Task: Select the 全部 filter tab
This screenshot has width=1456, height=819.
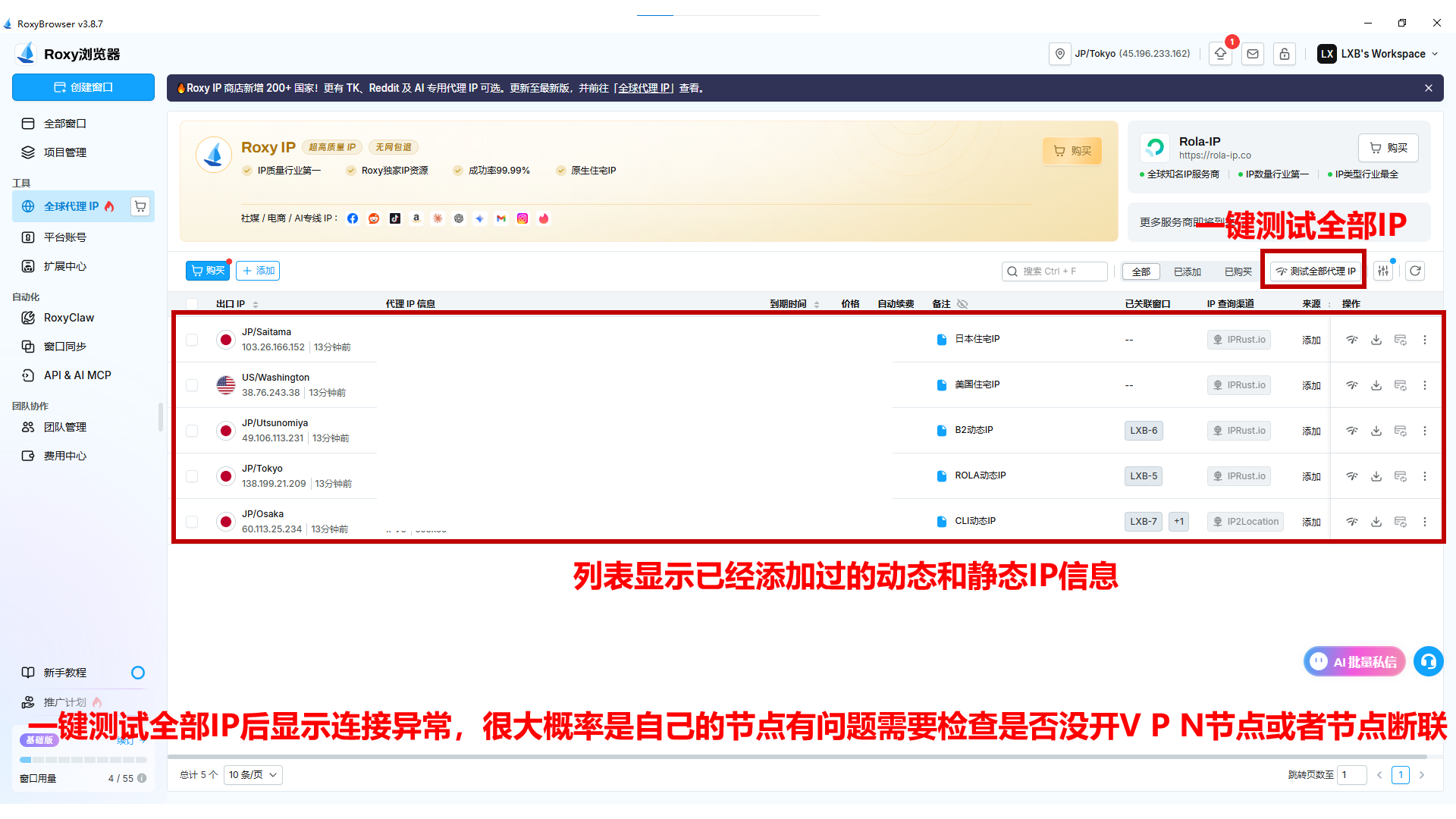Action: pyautogui.click(x=1141, y=271)
